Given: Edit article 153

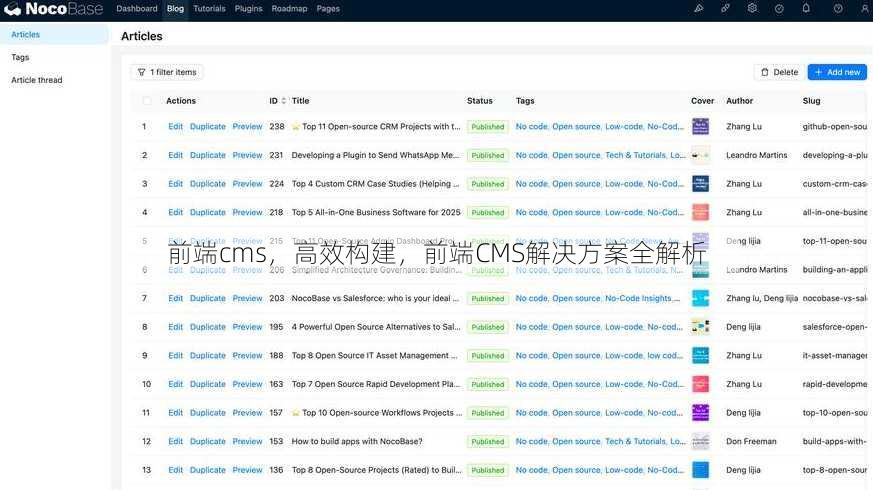Looking at the screenshot, I should [x=175, y=441].
